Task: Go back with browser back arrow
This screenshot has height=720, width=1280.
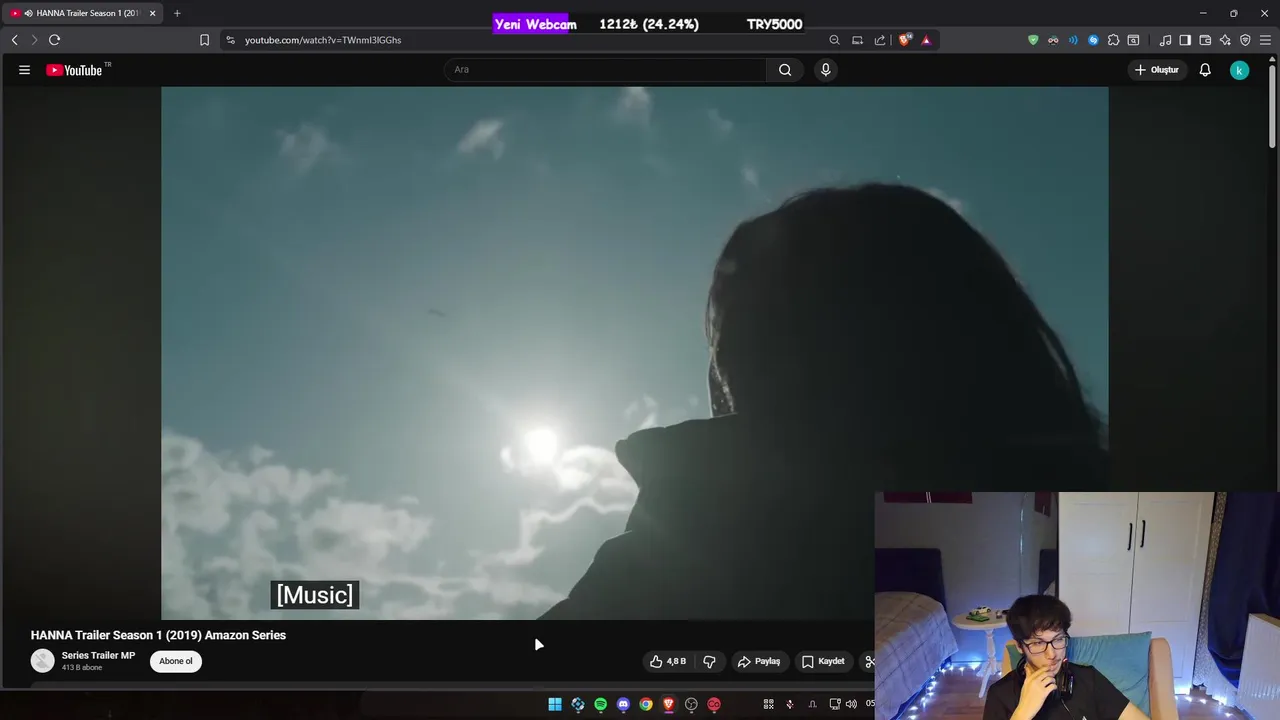Action: (x=14, y=40)
